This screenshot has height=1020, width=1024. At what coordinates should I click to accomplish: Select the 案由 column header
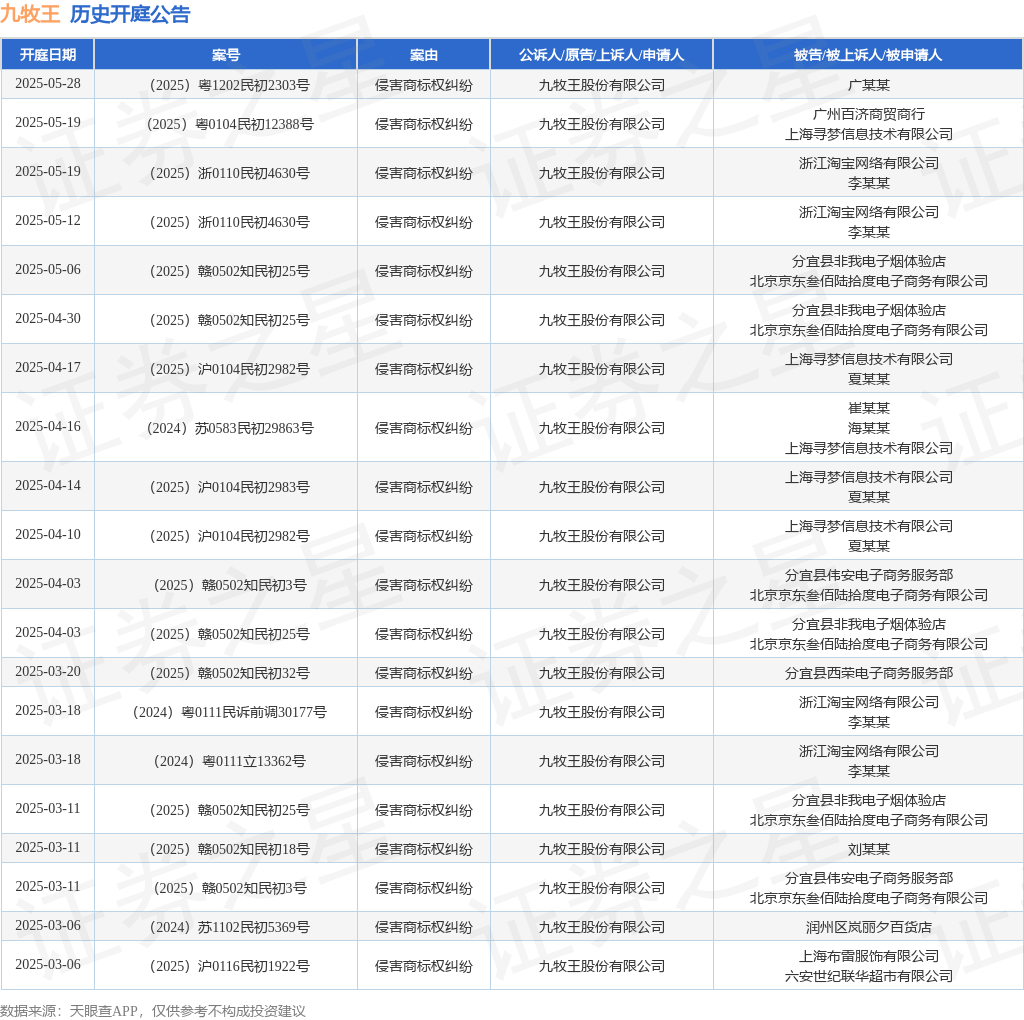tap(424, 55)
